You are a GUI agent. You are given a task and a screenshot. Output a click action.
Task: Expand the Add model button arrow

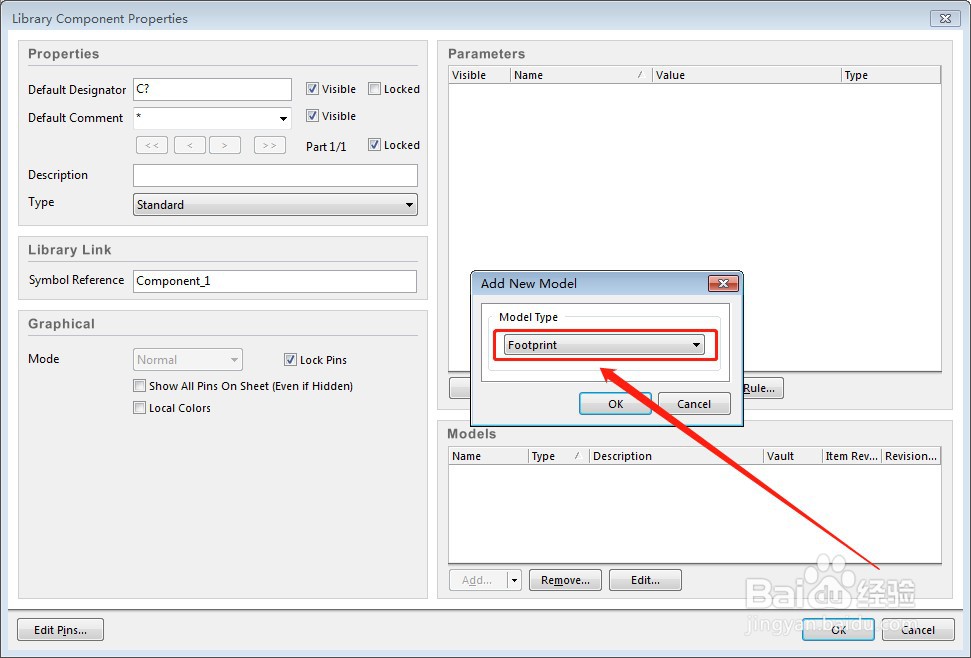coord(514,580)
